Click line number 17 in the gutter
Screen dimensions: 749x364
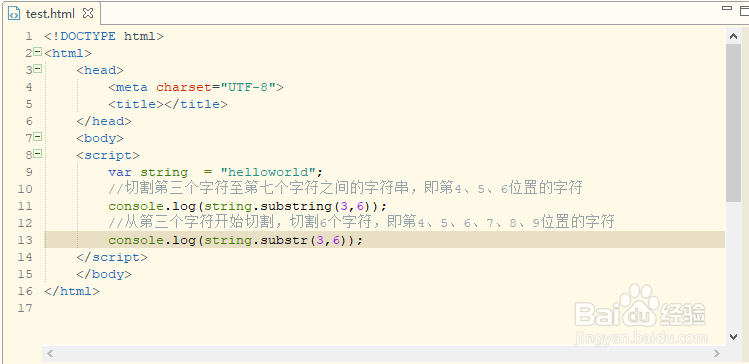pos(25,309)
